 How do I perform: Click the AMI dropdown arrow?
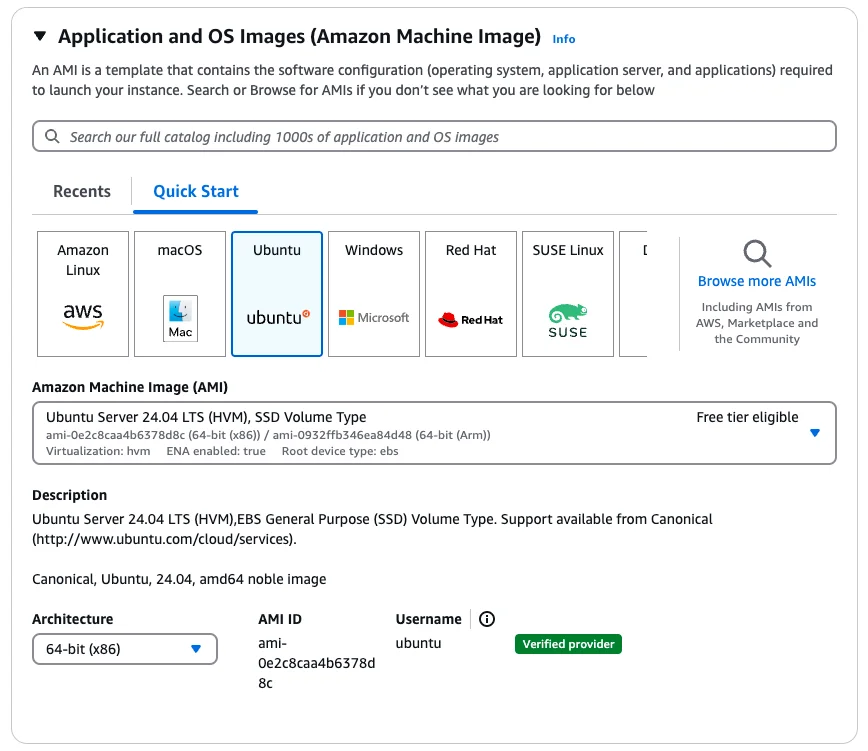[x=815, y=433]
